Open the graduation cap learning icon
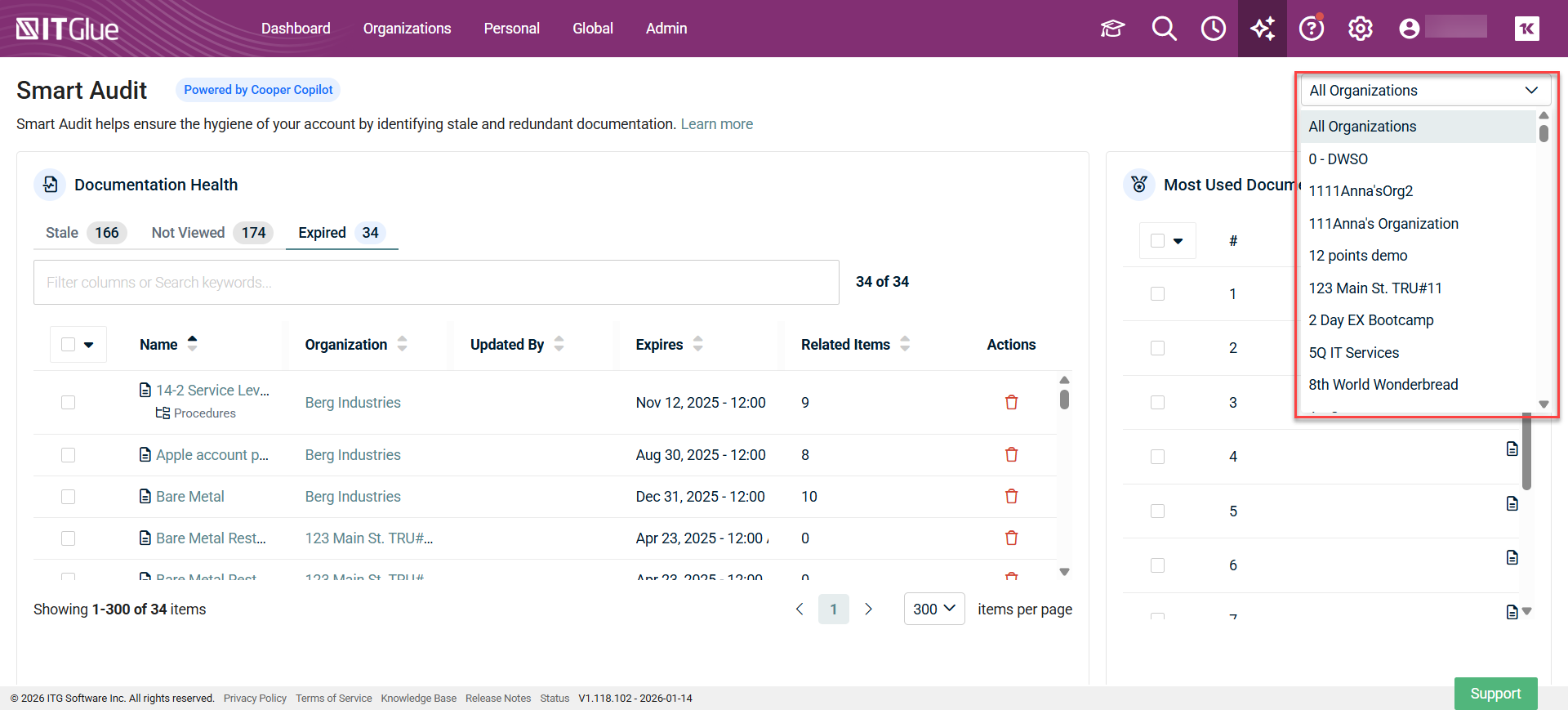The width and height of the screenshot is (1568, 710). coord(1112,29)
